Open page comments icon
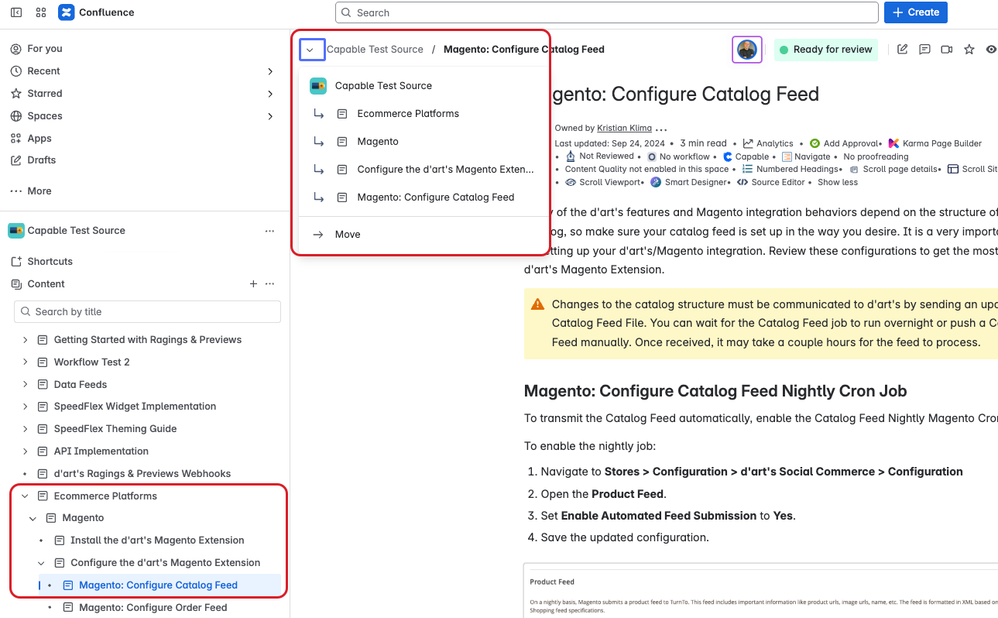 tap(924, 49)
